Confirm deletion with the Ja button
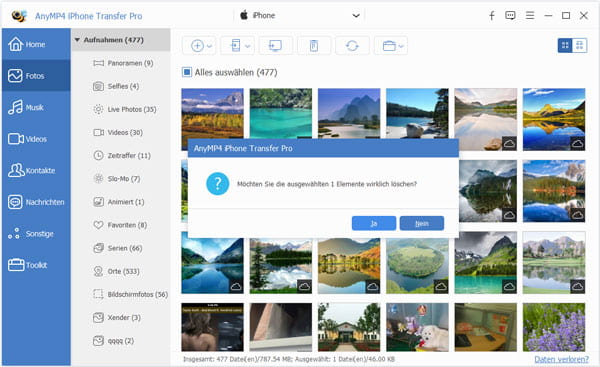The image size is (600, 367). click(x=374, y=223)
